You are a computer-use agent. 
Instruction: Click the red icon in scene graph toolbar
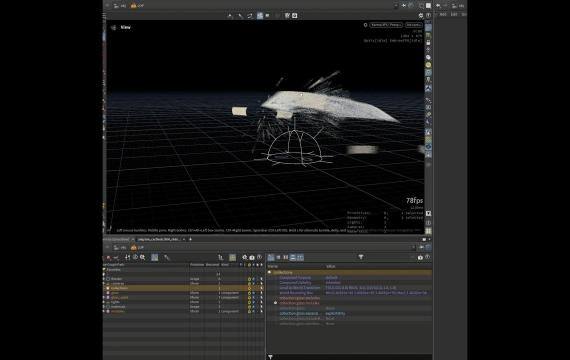pos(109,257)
